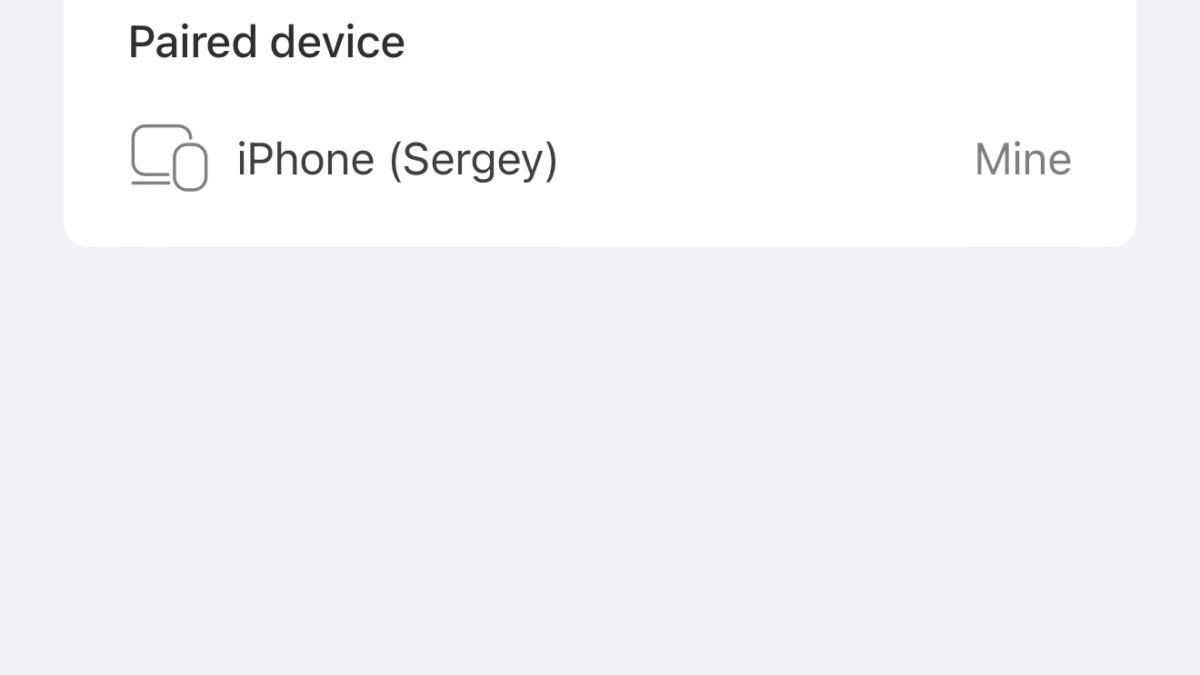
Task: Click the empty gray area below the card
Action: [x=600, y=450]
